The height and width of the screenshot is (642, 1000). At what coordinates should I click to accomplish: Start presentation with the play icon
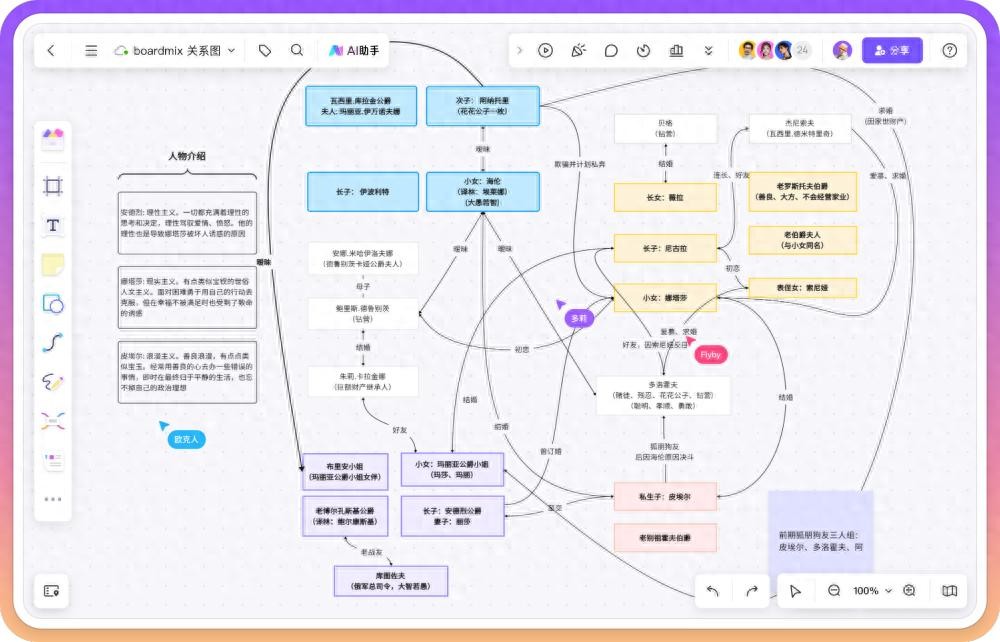pyautogui.click(x=545, y=50)
